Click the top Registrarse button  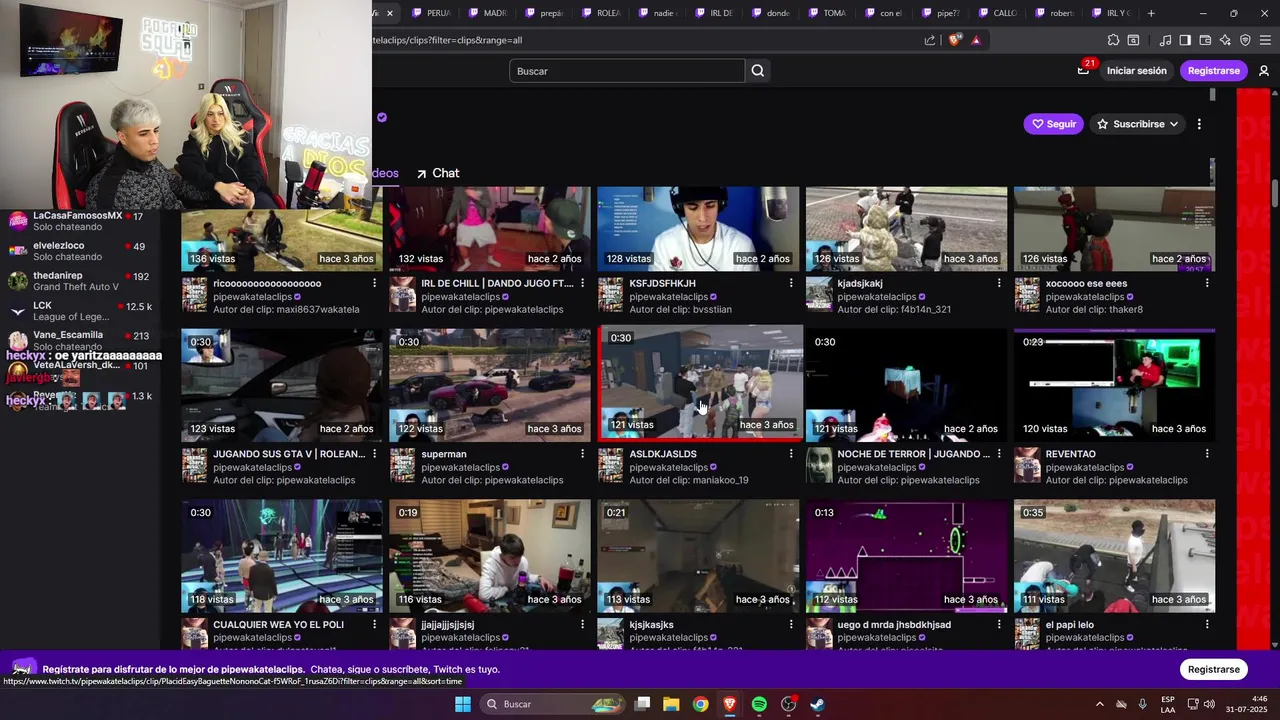coord(1213,71)
